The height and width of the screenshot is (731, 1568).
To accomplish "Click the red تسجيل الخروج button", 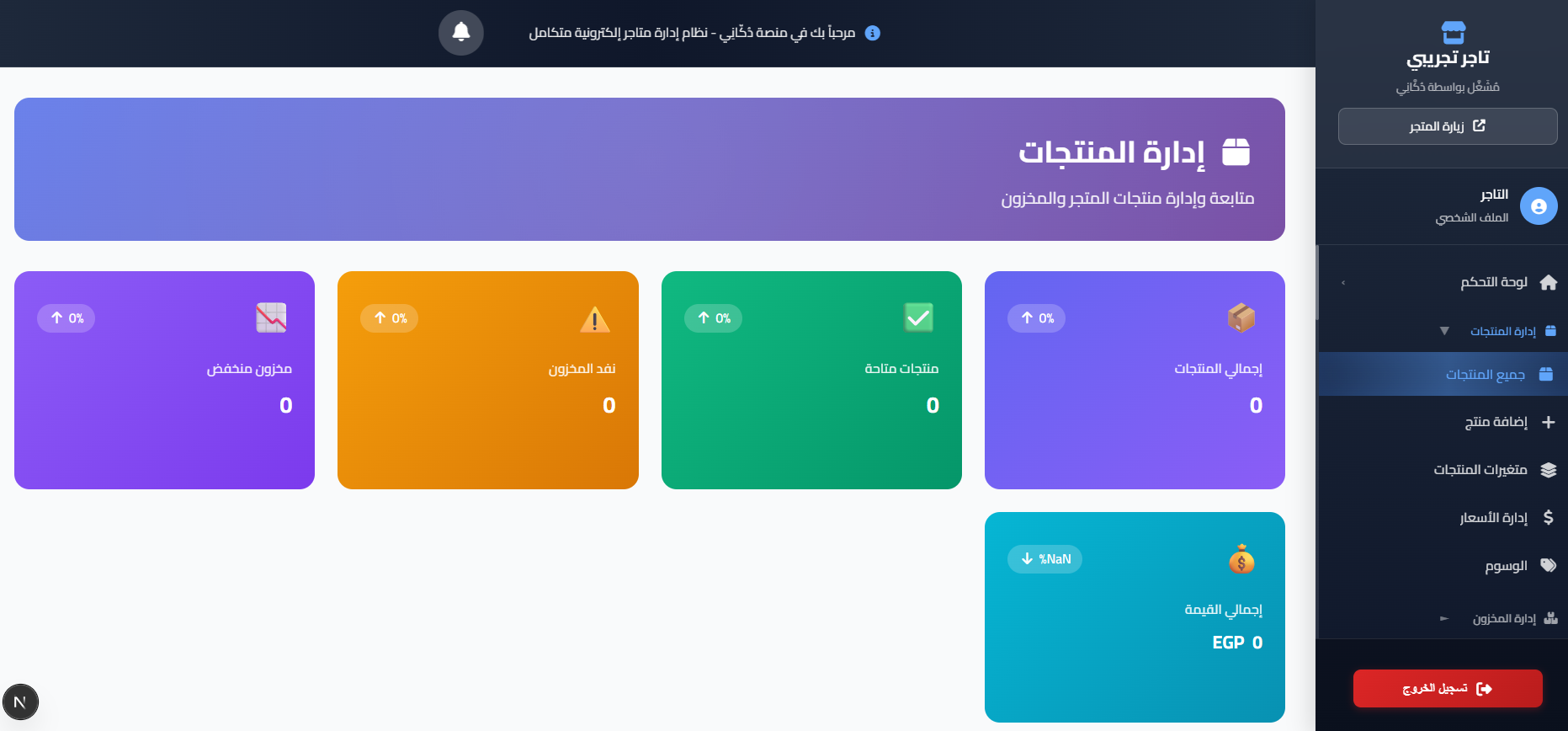I will (x=1447, y=689).
